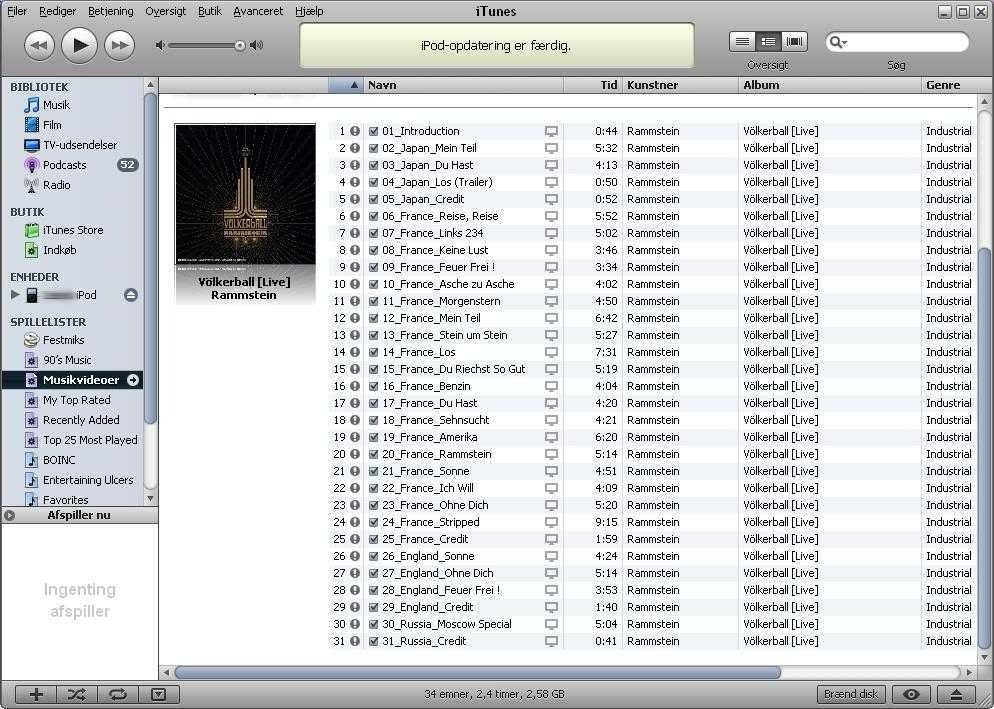
Task: Skip forward with the fast-forward button
Action: (x=119, y=46)
